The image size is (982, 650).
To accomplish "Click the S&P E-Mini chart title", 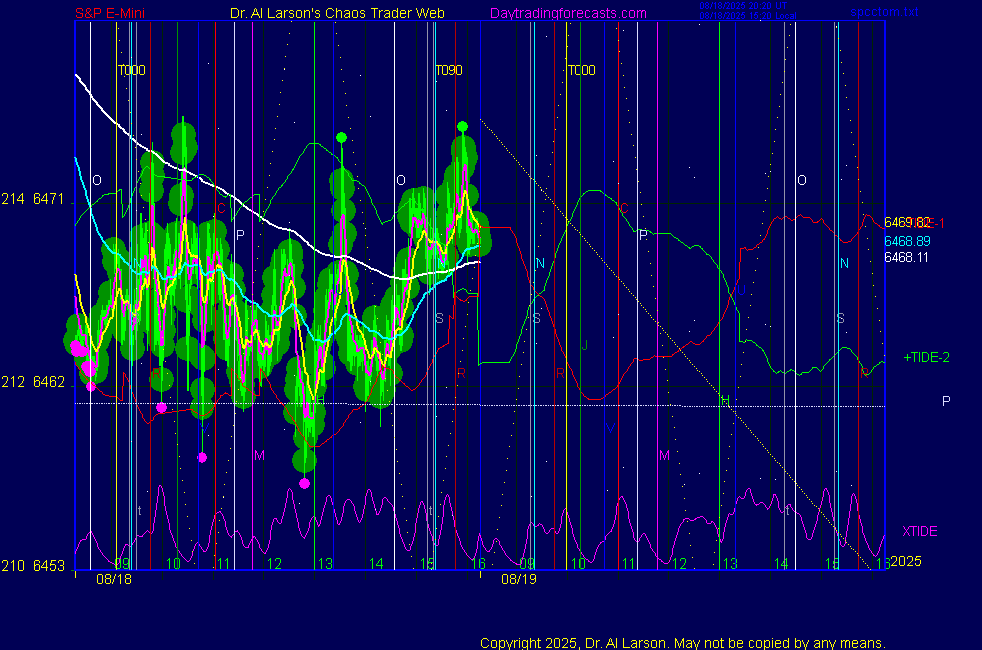I will click(118, 13).
